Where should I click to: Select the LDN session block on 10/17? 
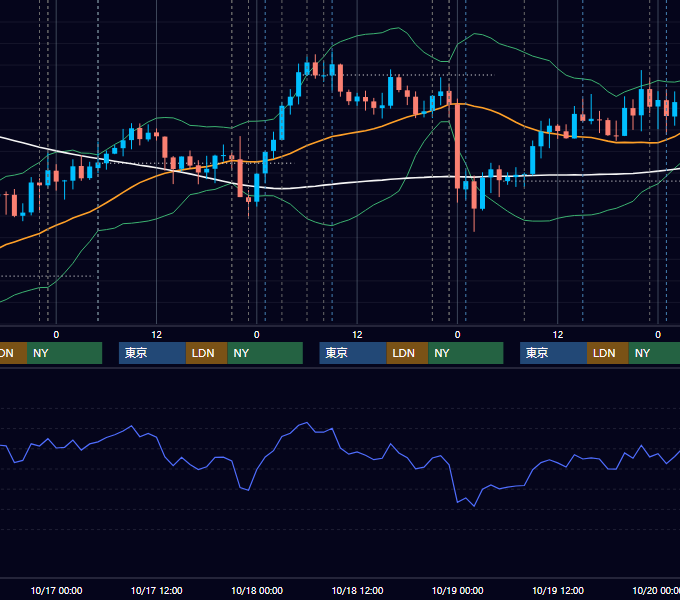[x=206, y=353]
